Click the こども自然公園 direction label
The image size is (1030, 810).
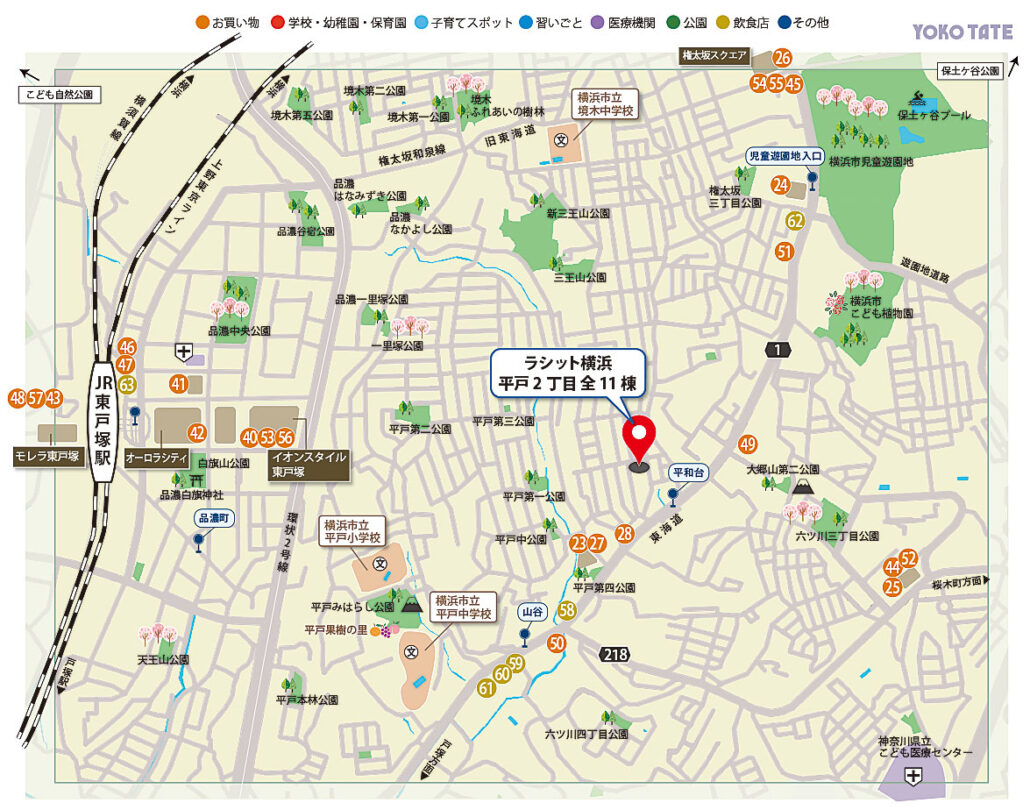pos(60,95)
